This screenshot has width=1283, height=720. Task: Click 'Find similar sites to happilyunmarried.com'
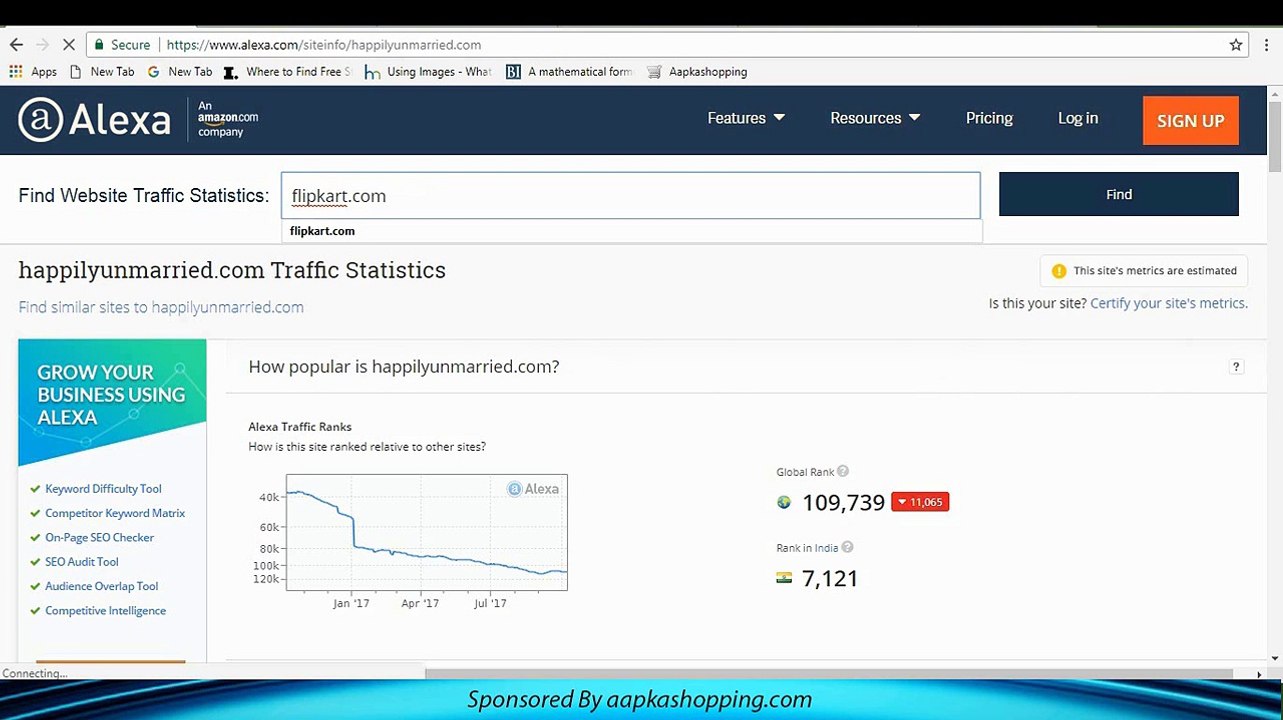(161, 307)
